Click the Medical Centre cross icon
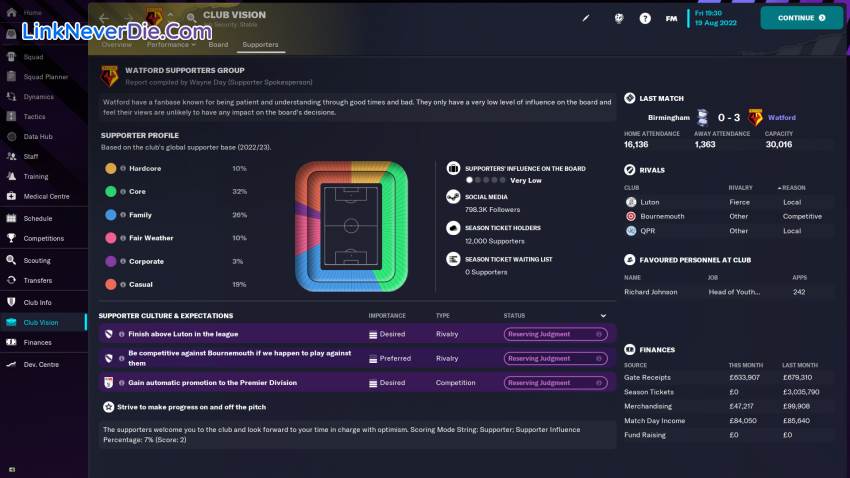This screenshot has width=850, height=478. [11, 196]
